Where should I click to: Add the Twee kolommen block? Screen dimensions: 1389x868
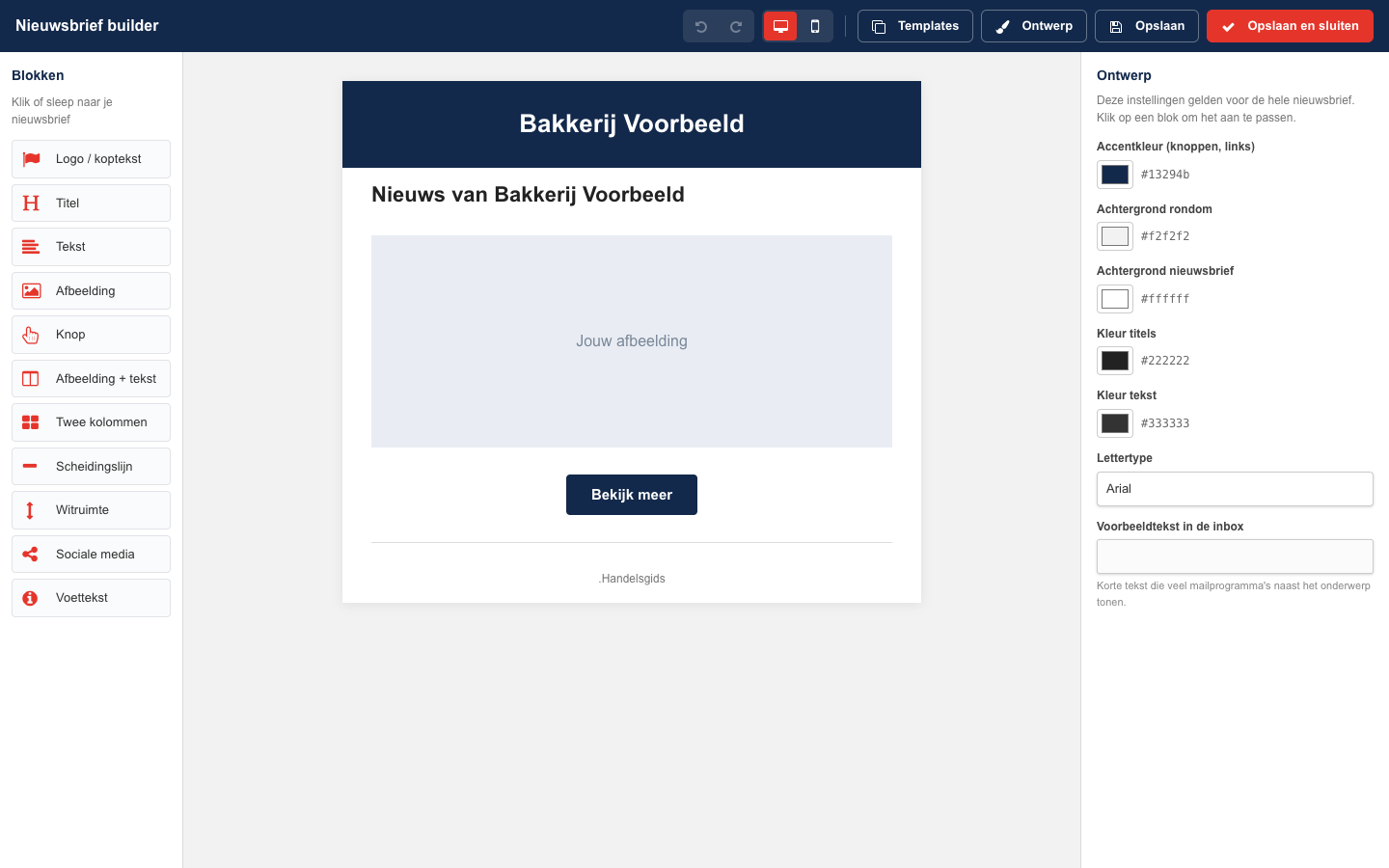point(91,422)
